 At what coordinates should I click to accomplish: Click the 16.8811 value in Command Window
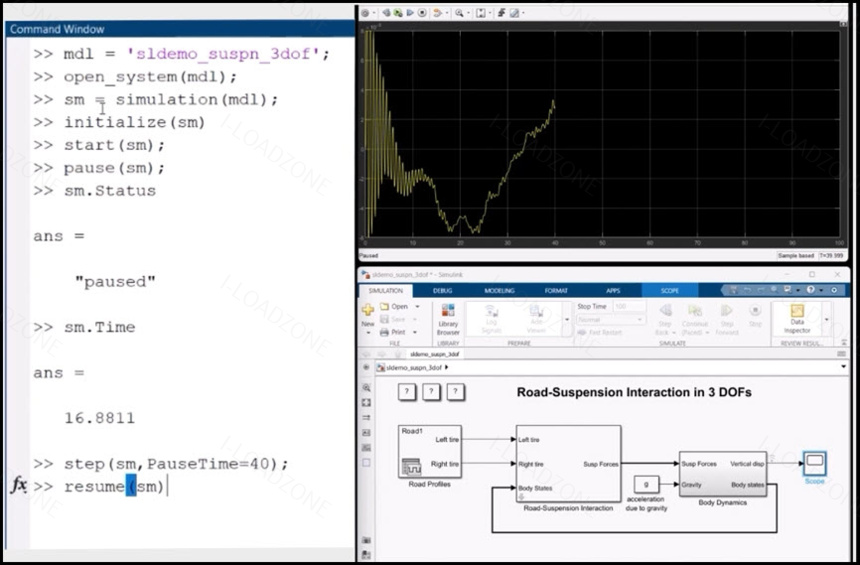point(99,418)
